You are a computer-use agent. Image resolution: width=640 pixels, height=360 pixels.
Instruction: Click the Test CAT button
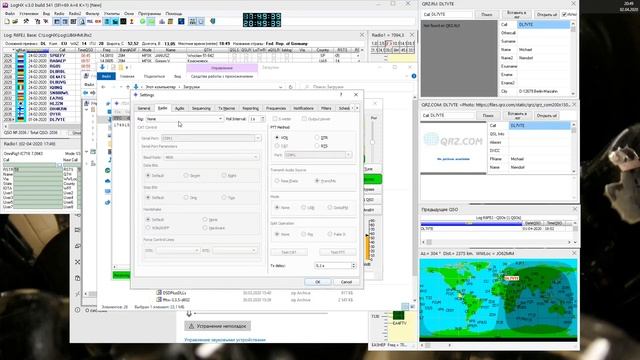tap(289, 252)
